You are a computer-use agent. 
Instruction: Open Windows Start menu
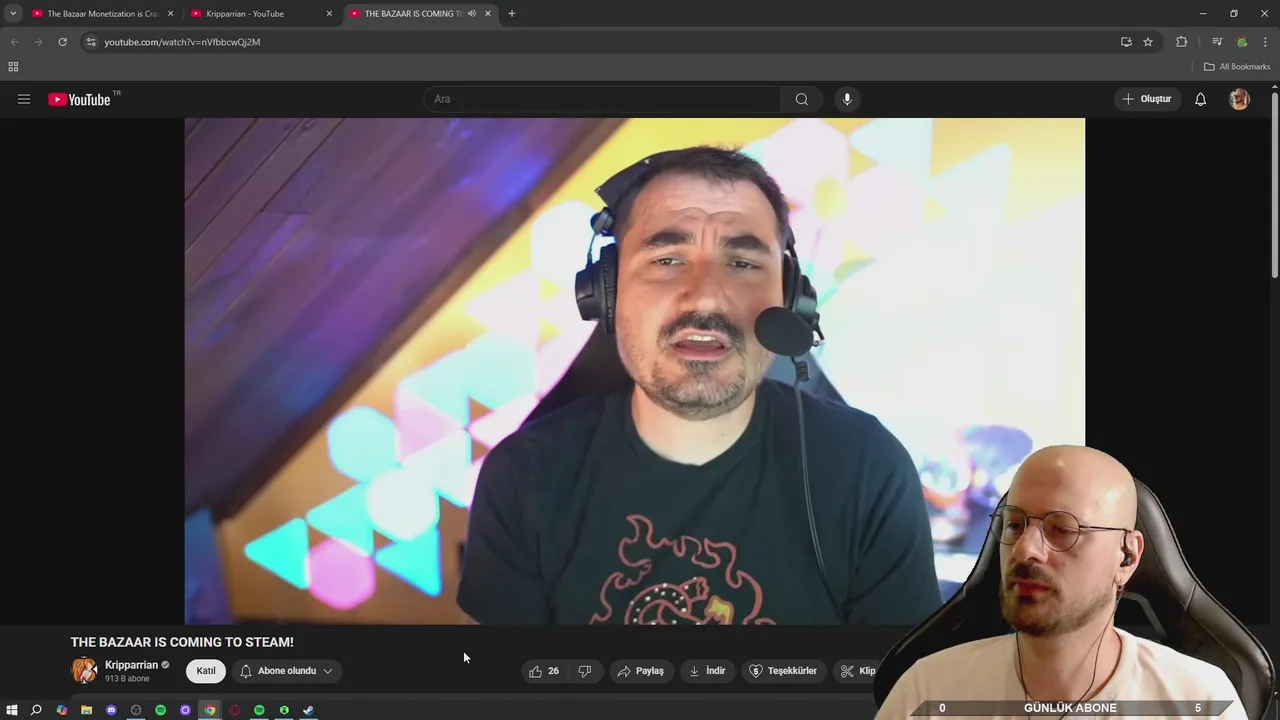[x=12, y=710]
